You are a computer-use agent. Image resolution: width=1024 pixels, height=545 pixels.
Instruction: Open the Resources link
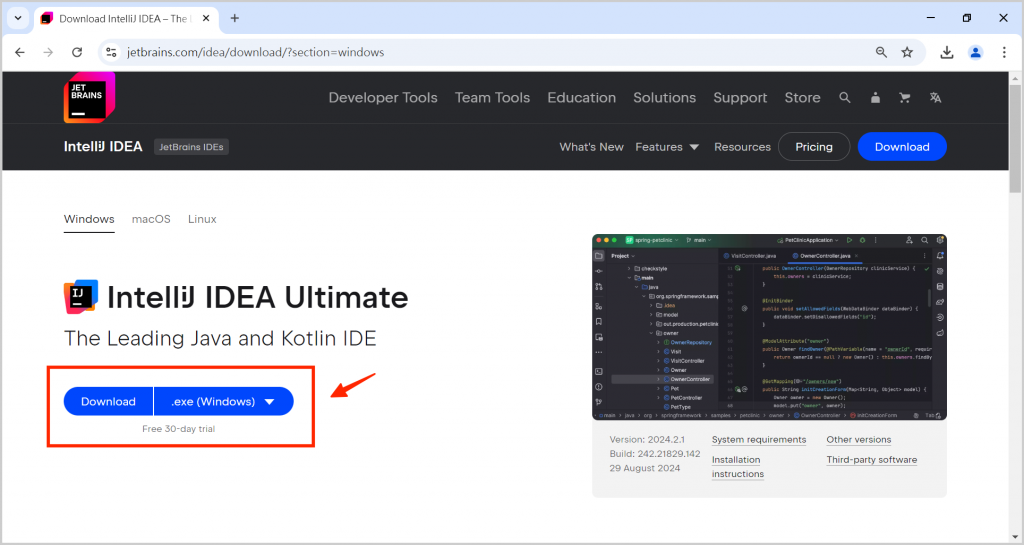pos(742,147)
